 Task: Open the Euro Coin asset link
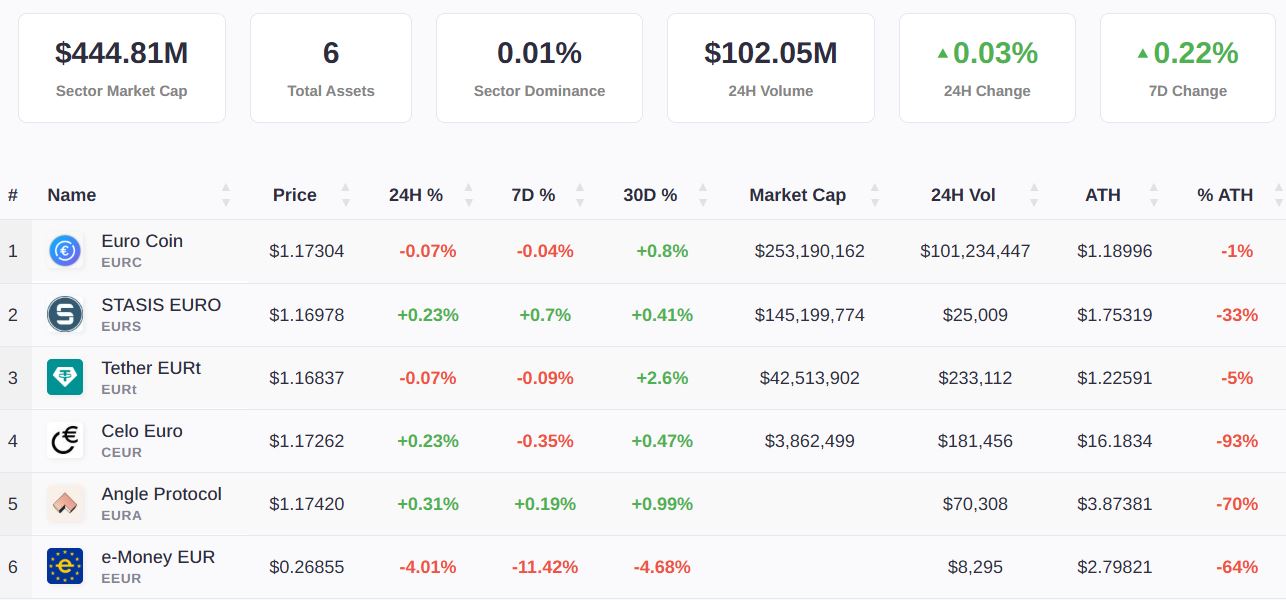(x=142, y=241)
